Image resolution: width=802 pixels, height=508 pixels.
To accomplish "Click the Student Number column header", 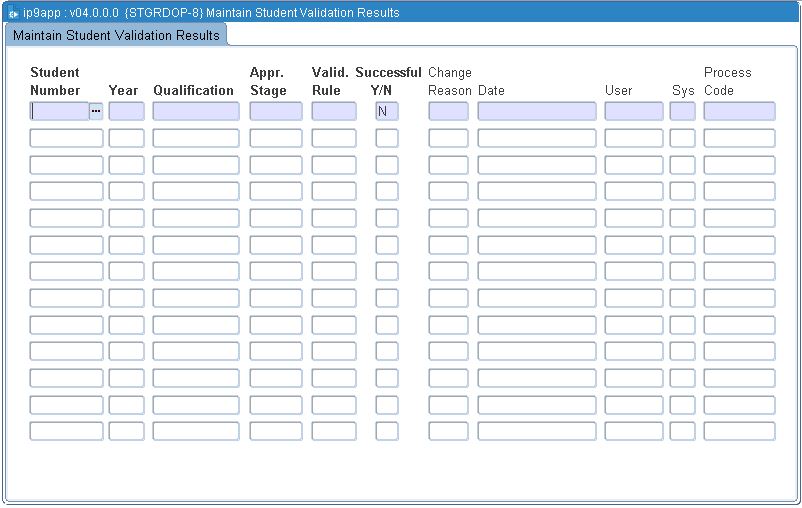I will pyautogui.click(x=55, y=81).
